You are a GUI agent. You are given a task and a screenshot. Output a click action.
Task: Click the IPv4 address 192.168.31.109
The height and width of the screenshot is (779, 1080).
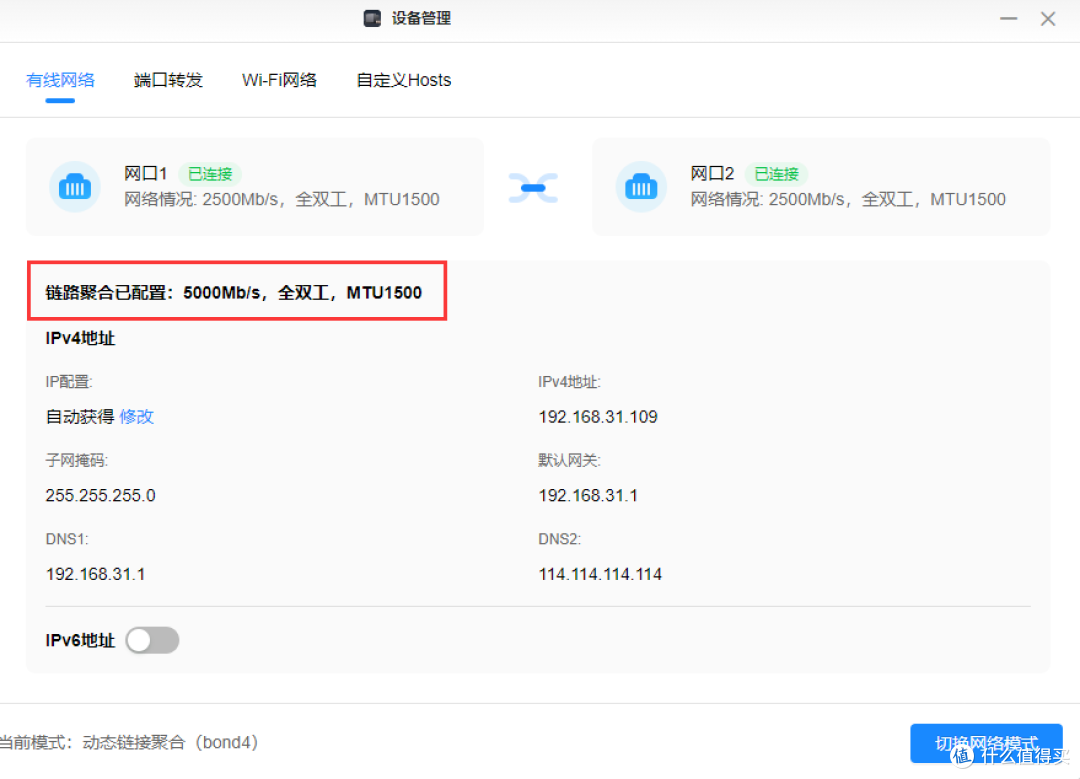tap(598, 417)
